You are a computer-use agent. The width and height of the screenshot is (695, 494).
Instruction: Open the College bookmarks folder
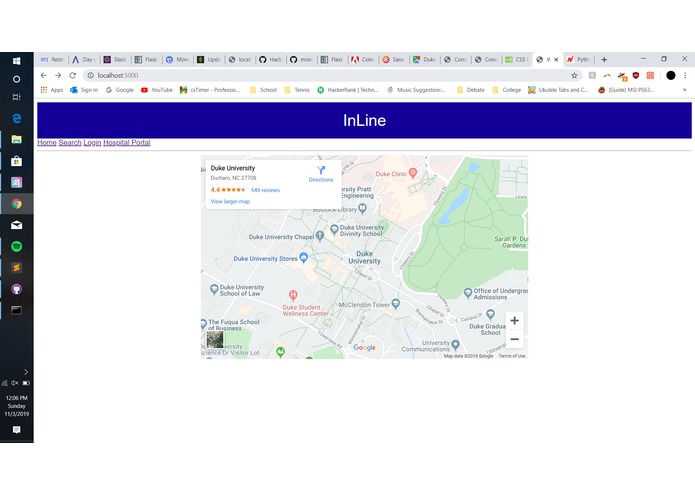(507, 90)
